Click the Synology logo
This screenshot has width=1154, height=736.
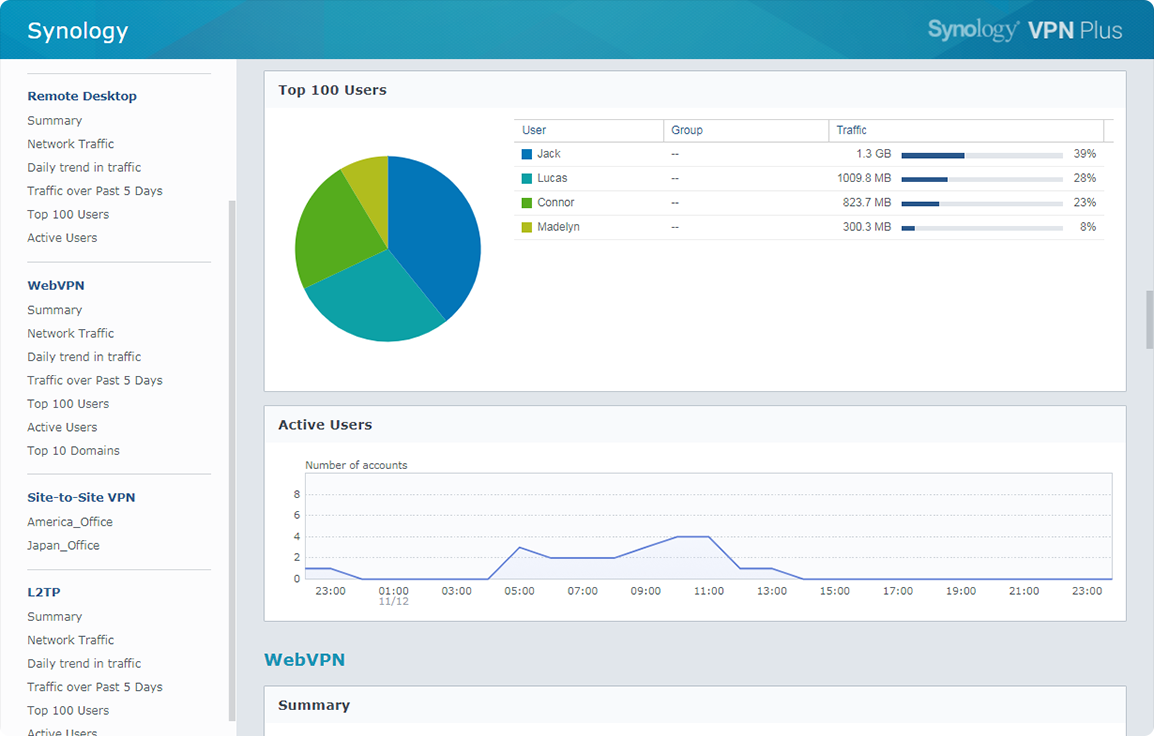tap(77, 30)
